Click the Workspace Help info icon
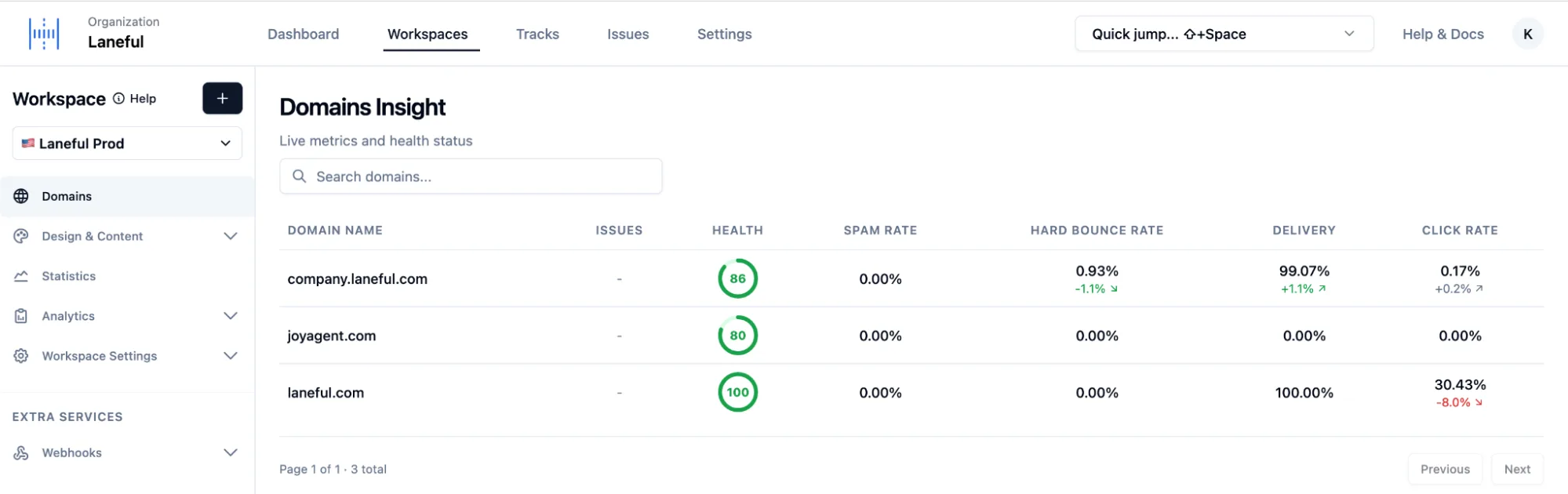The image size is (1568, 494). tap(118, 98)
